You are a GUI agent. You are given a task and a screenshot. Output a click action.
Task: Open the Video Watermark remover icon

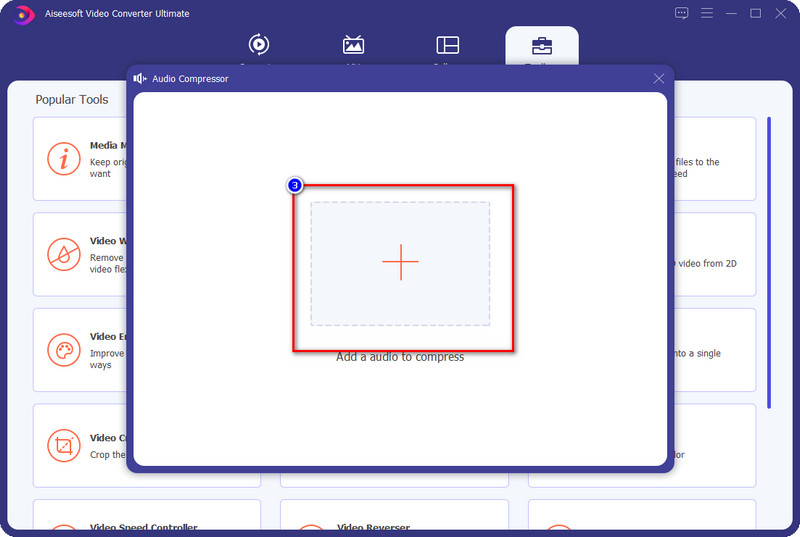point(64,254)
